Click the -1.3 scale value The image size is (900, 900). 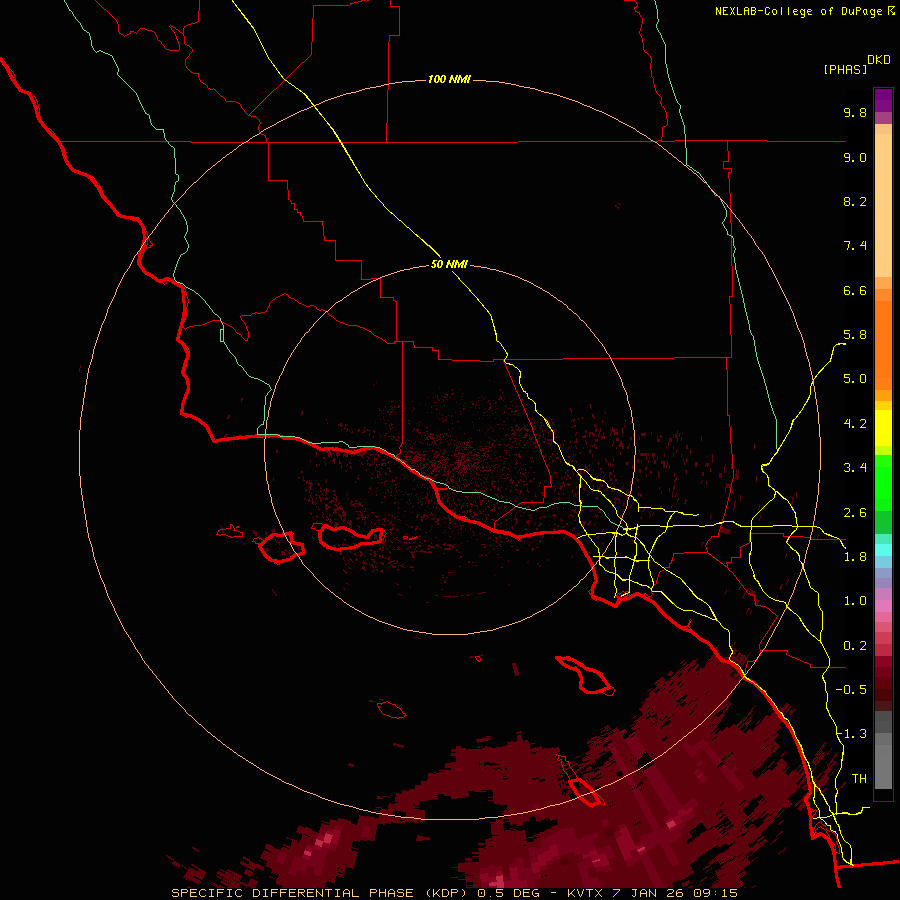click(x=851, y=734)
